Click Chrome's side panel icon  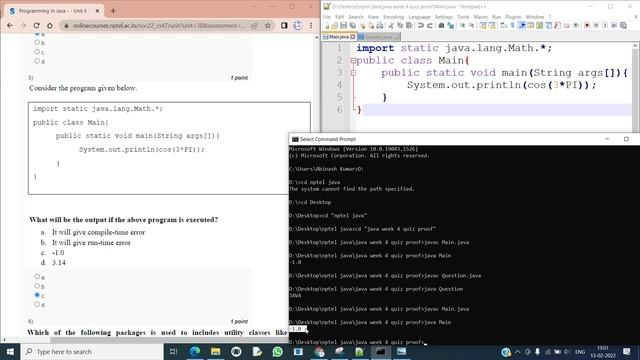coord(284,25)
